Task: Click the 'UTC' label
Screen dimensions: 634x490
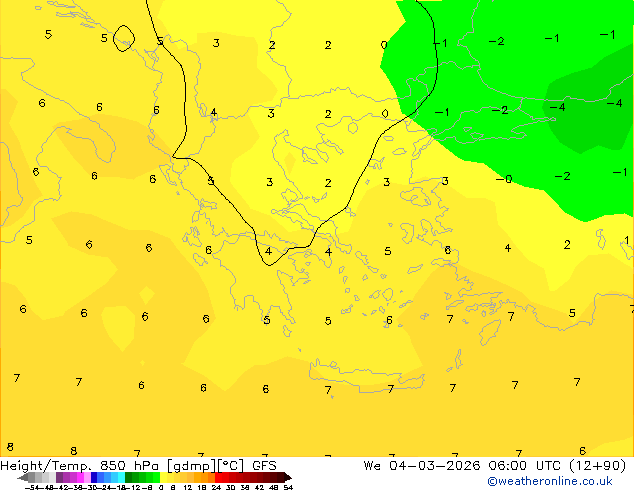Action: pos(548,466)
